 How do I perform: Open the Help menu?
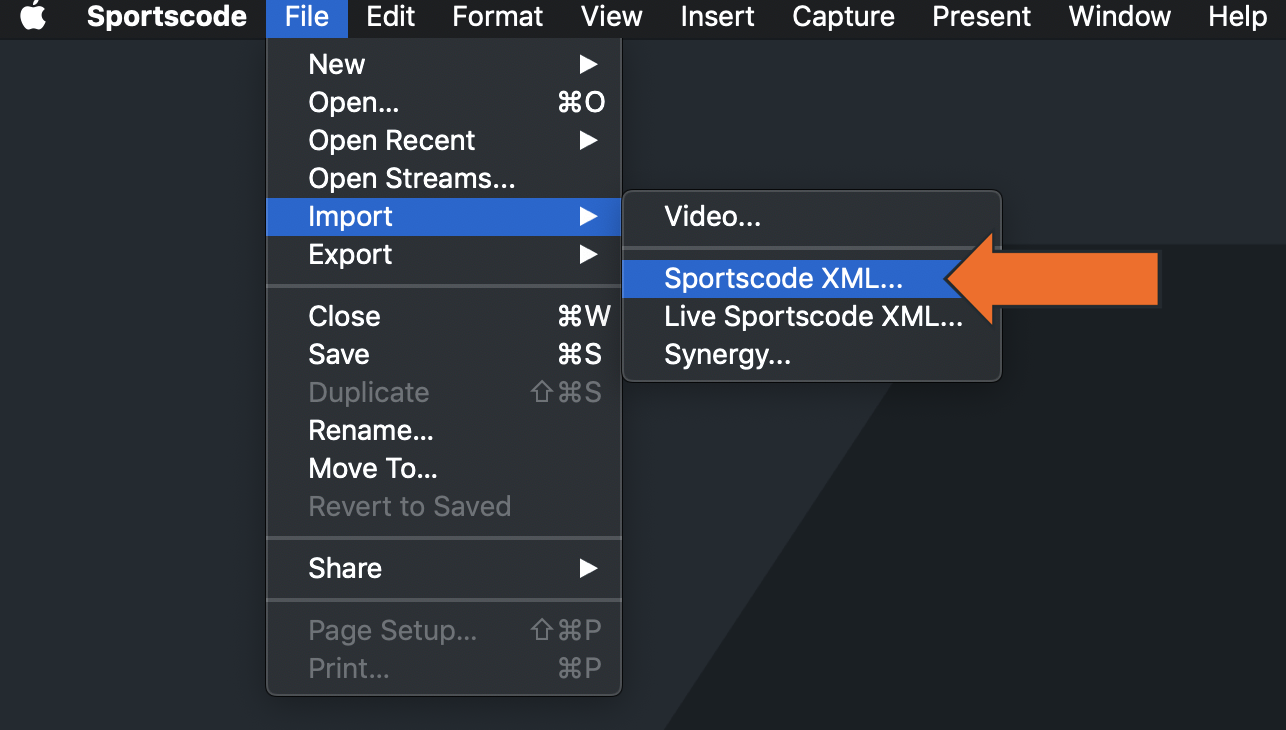click(1237, 16)
